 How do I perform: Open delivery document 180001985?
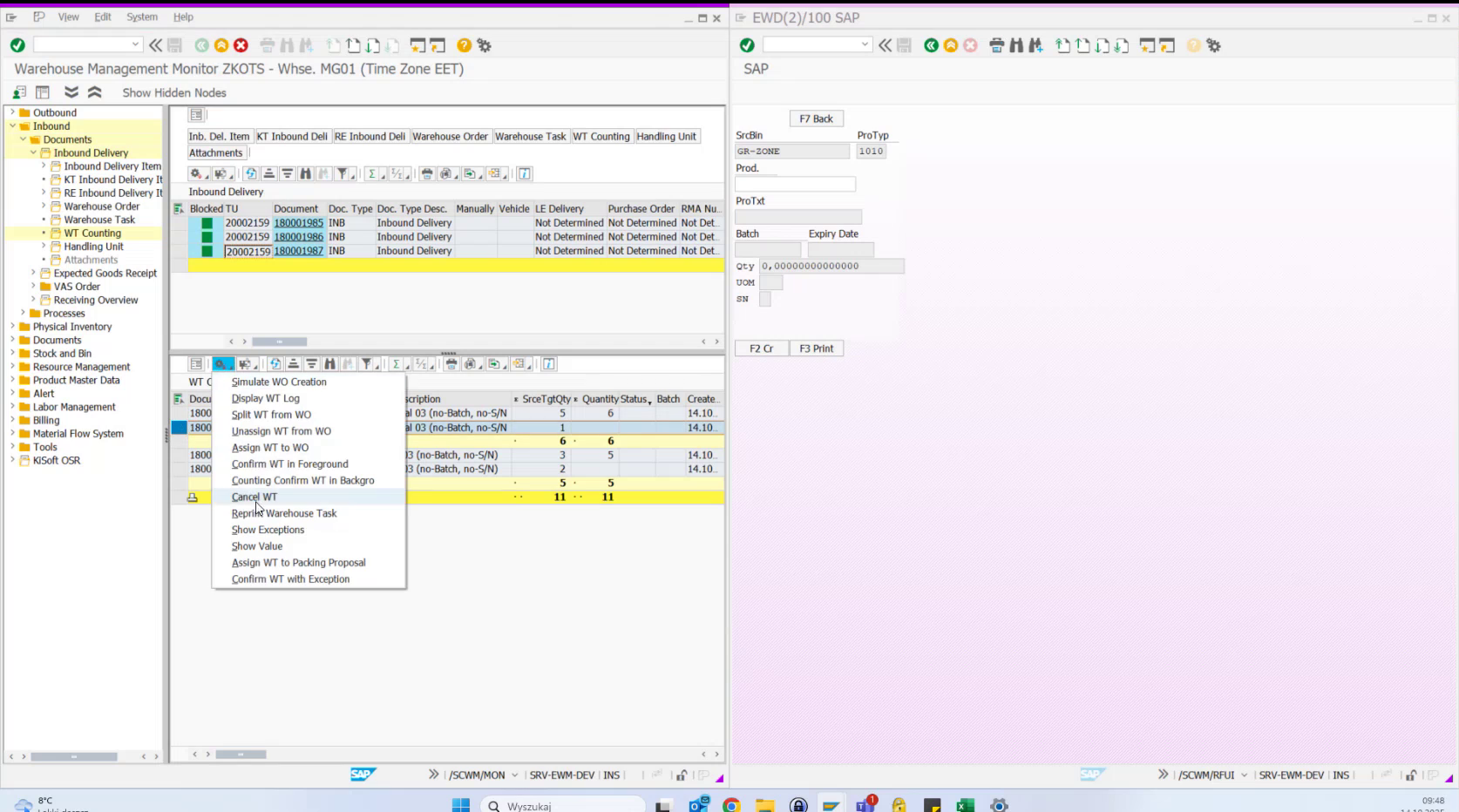[299, 223]
